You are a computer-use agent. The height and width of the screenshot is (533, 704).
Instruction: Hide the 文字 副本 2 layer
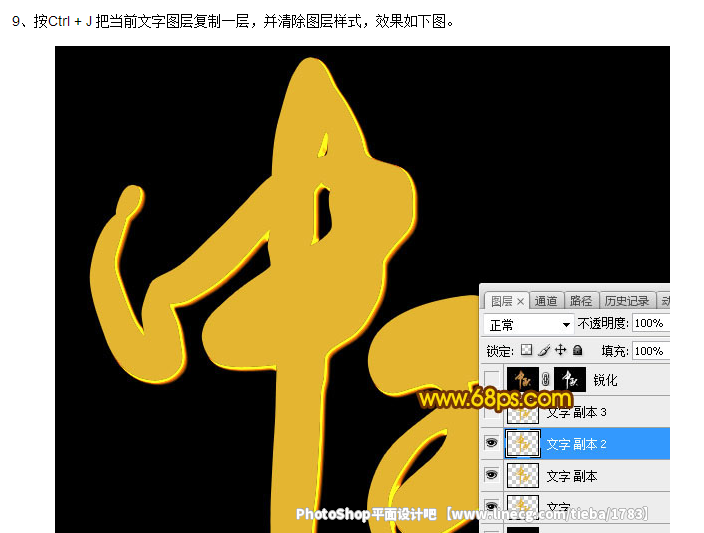[x=492, y=443]
